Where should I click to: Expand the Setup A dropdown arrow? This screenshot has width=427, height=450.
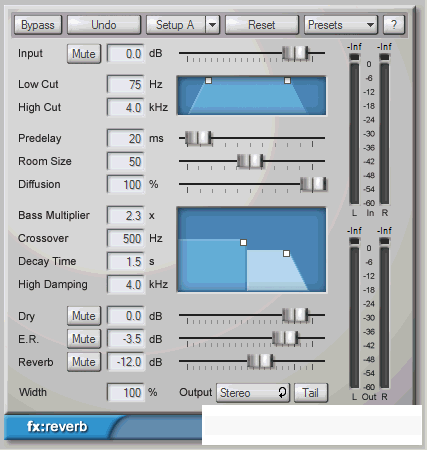[213, 25]
